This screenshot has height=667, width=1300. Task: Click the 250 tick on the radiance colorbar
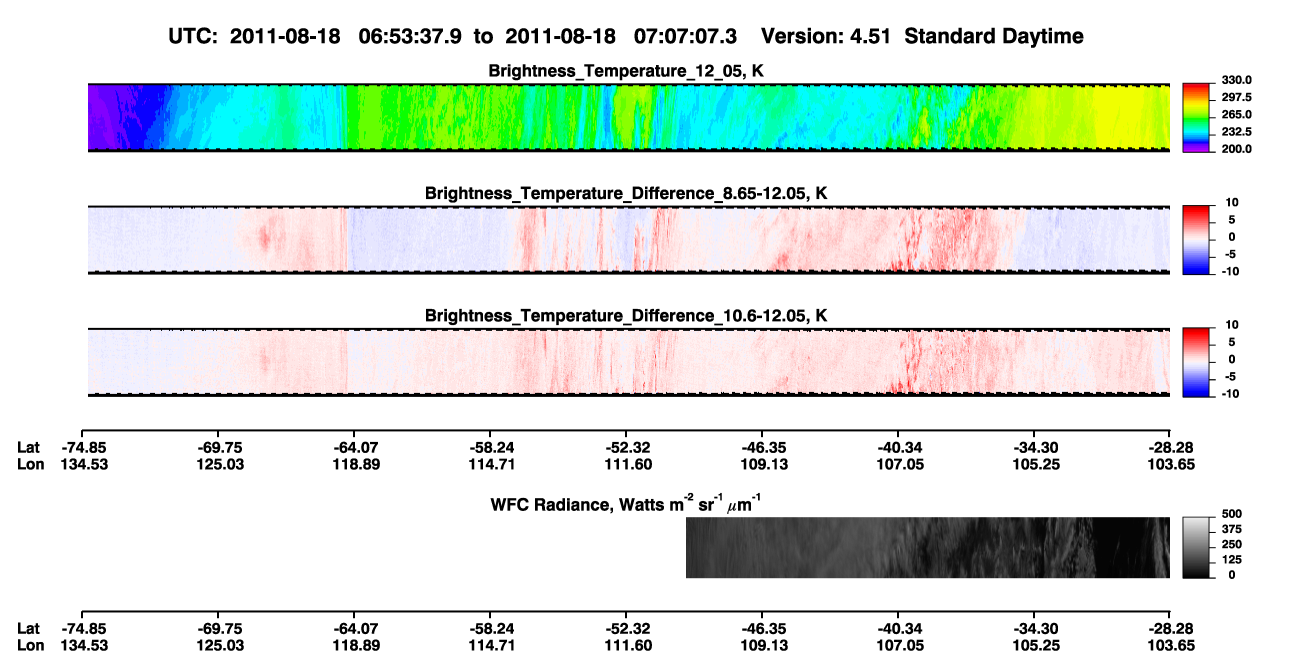1231,544
